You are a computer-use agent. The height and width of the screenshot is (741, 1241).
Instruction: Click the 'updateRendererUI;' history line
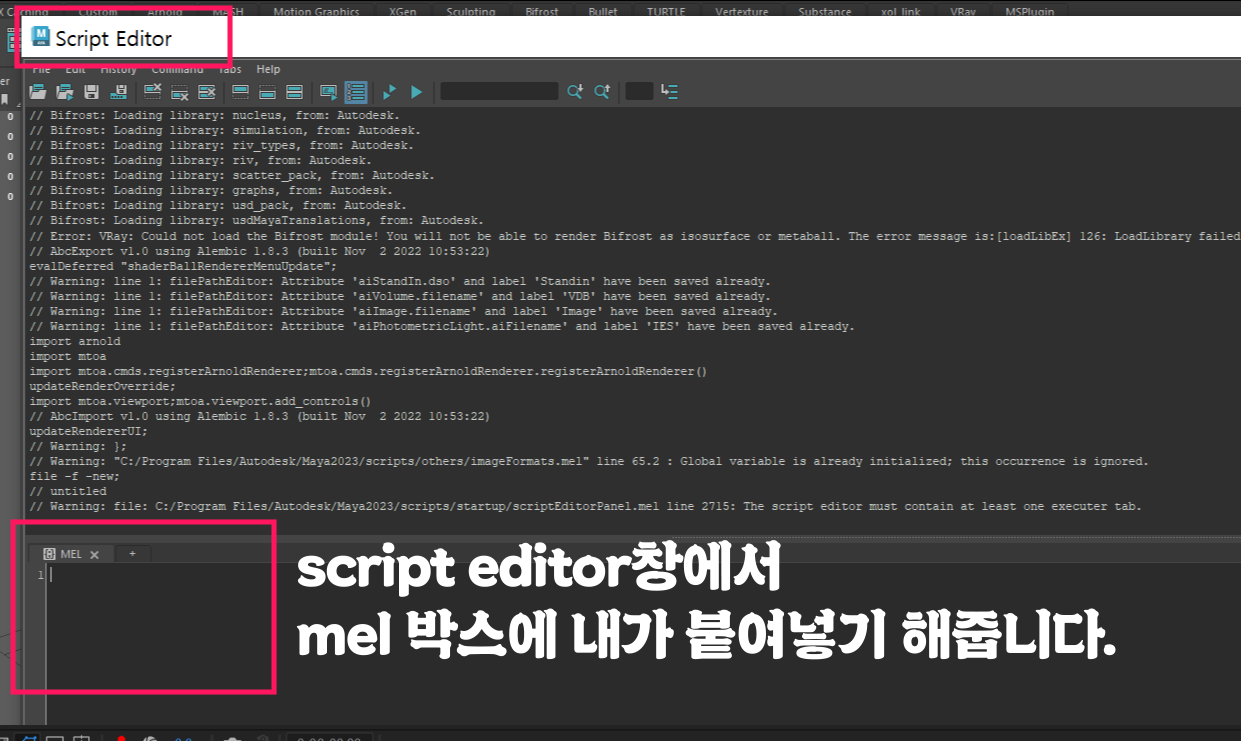point(89,431)
